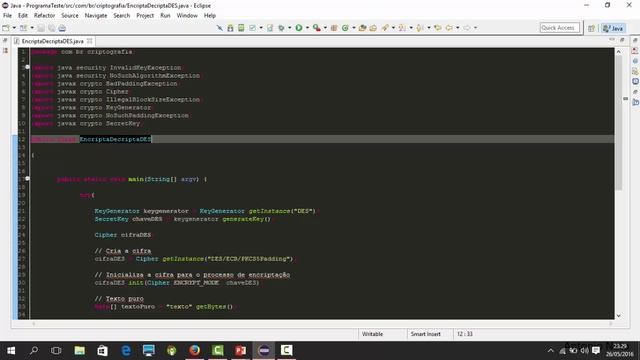Click the Run green play icon
The height and width of the screenshot is (360, 640).
[299, 28]
